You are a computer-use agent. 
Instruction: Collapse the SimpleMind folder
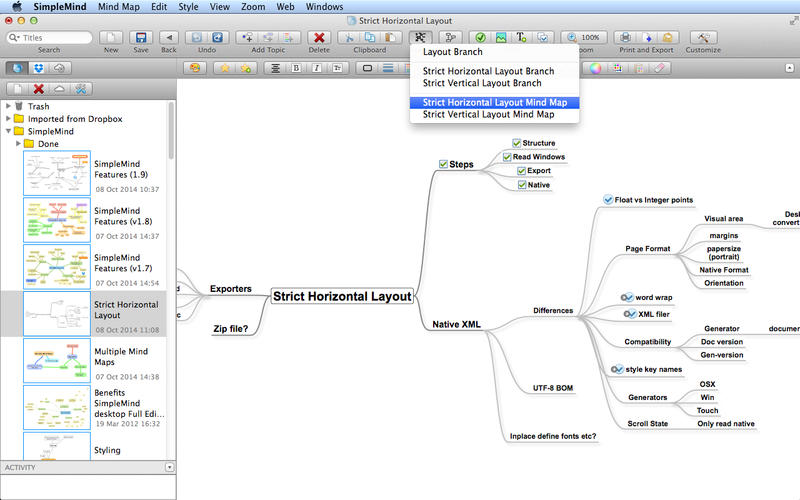coord(9,131)
